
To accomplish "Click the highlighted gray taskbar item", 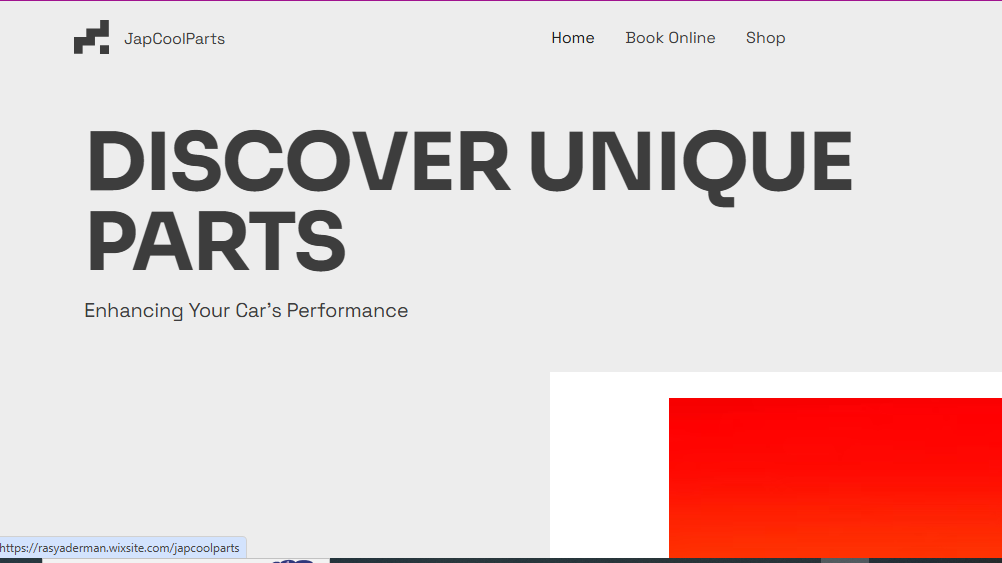I will 844,560.
